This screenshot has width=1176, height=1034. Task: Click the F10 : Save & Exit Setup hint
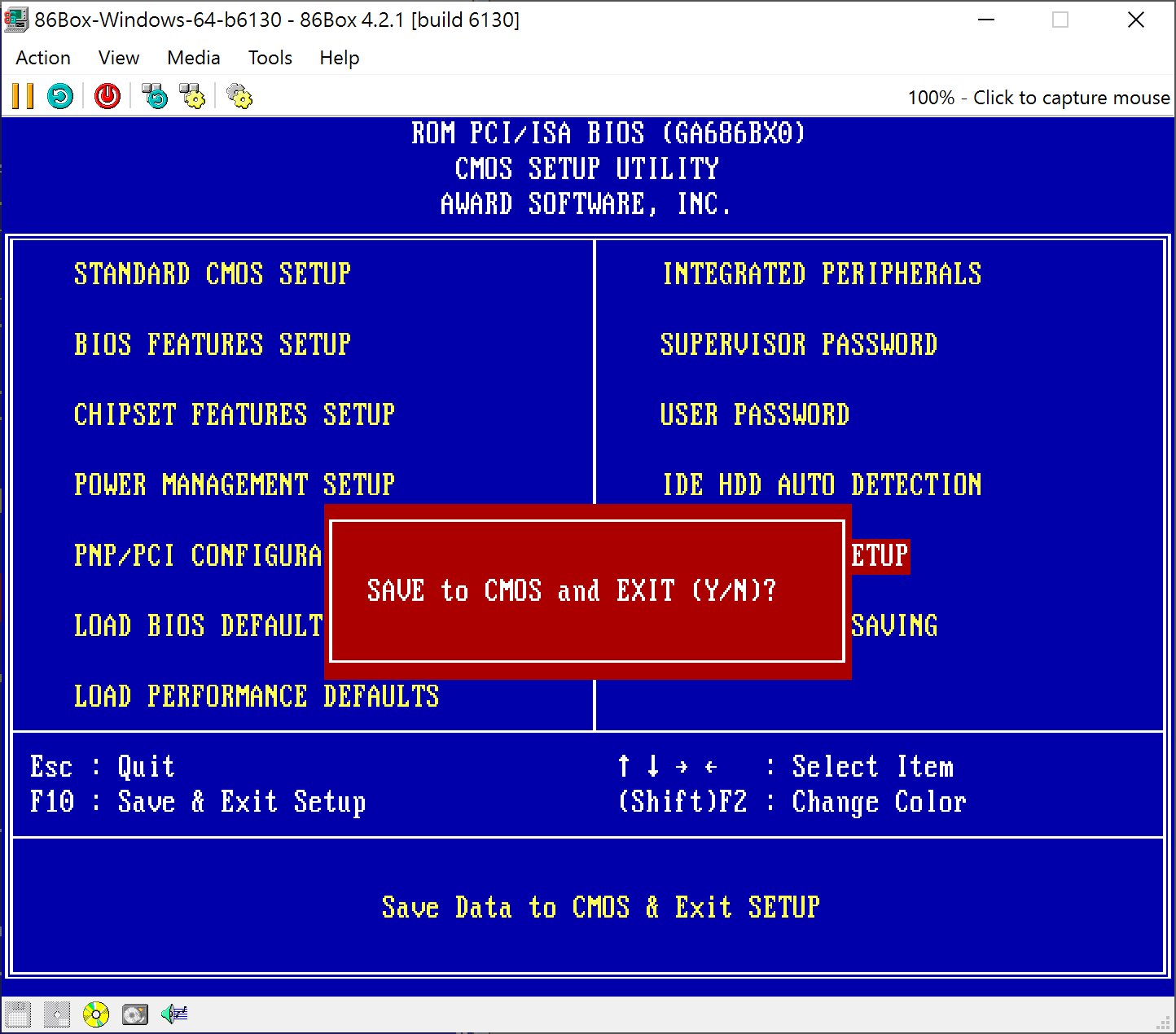198,802
